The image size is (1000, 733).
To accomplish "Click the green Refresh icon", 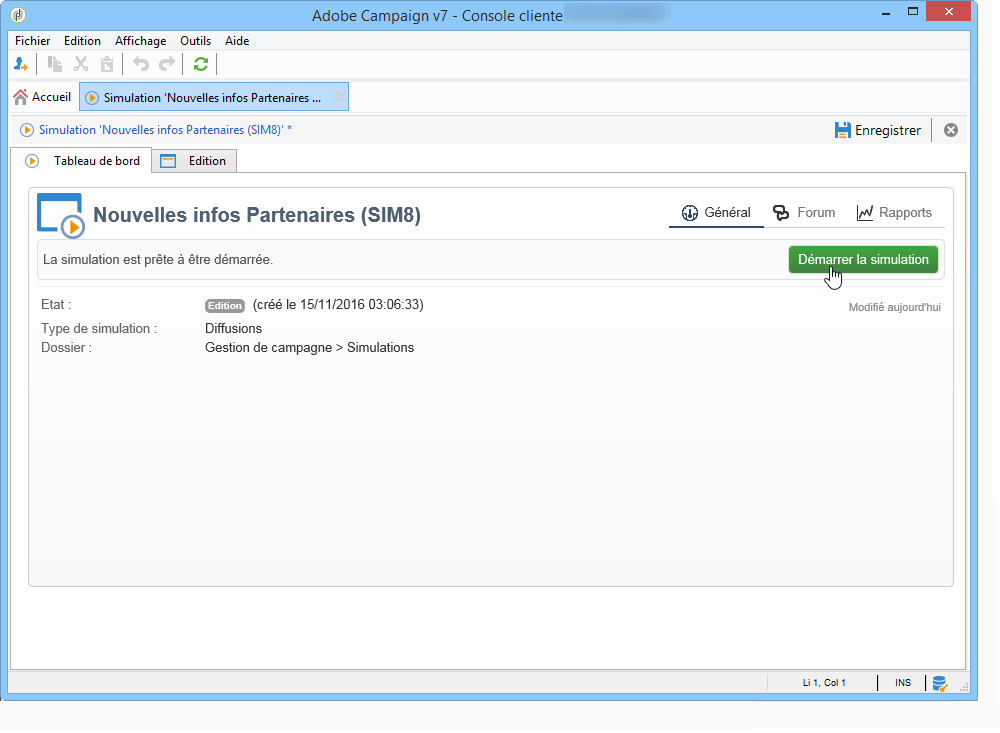I will pyautogui.click(x=201, y=64).
